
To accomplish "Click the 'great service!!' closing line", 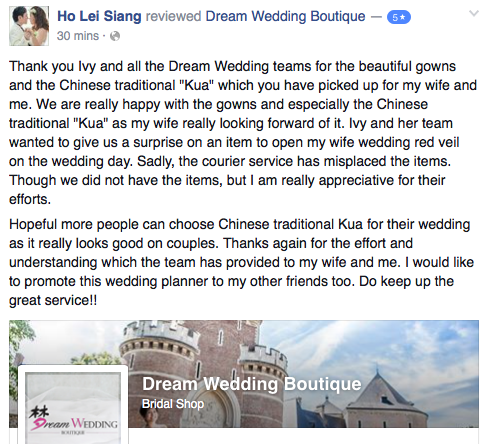I will (53, 300).
